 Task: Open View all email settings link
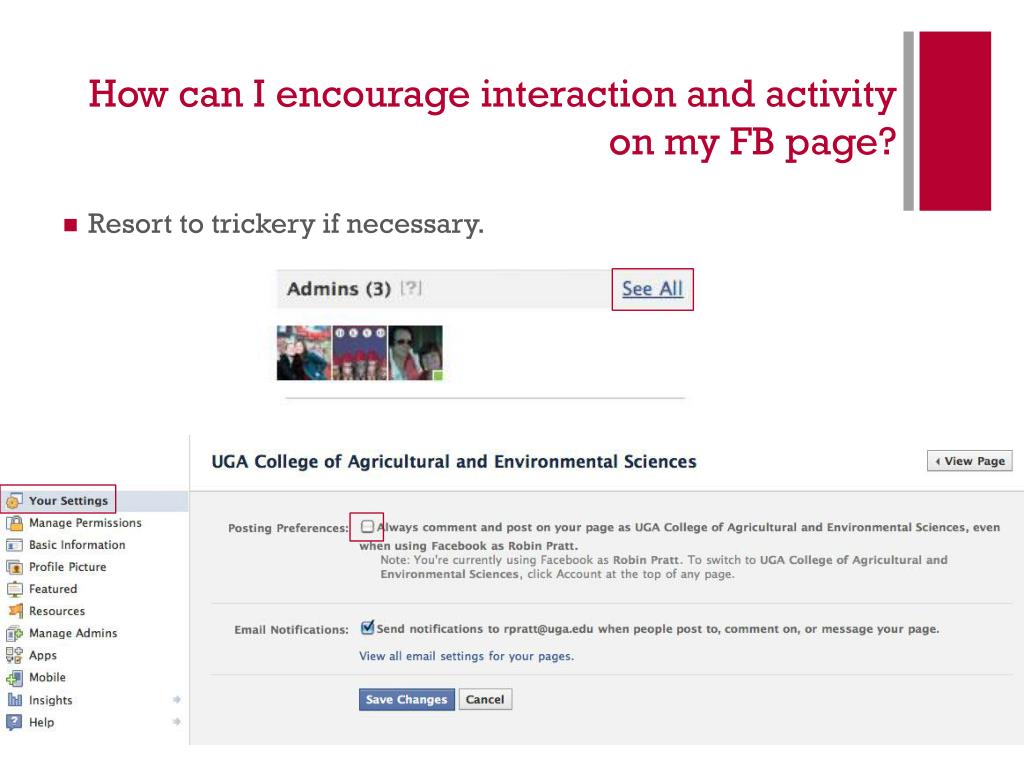click(x=466, y=656)
